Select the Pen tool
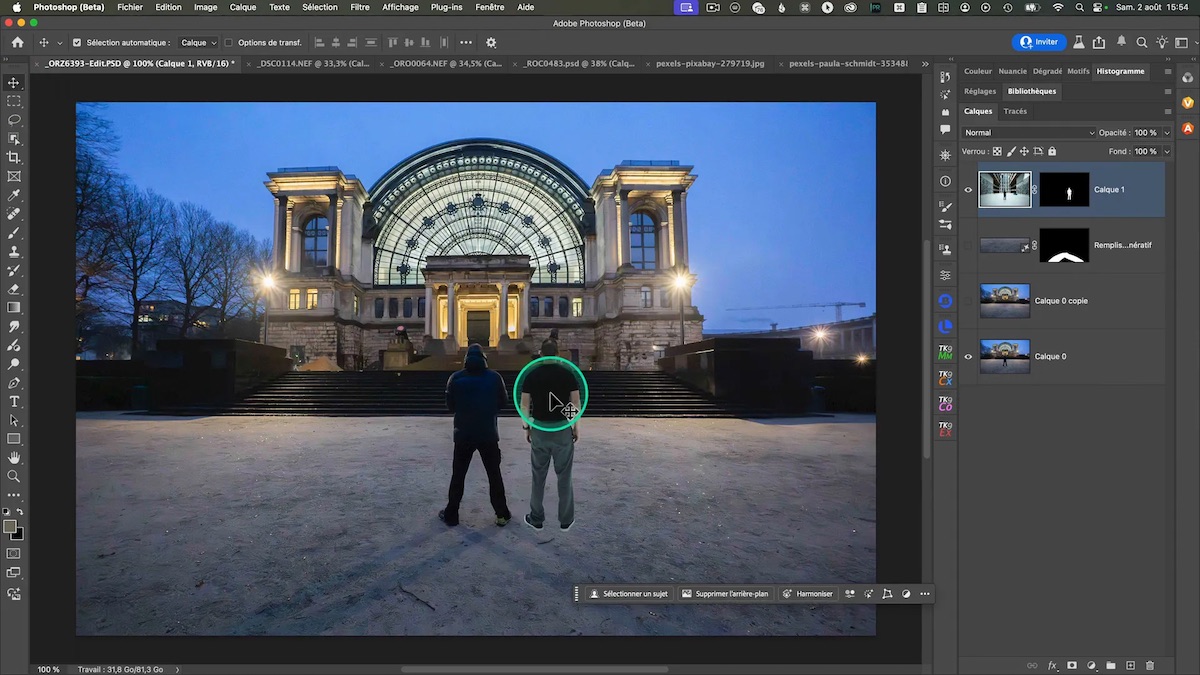Screen dimensions: 1200x675 [14, 383]
